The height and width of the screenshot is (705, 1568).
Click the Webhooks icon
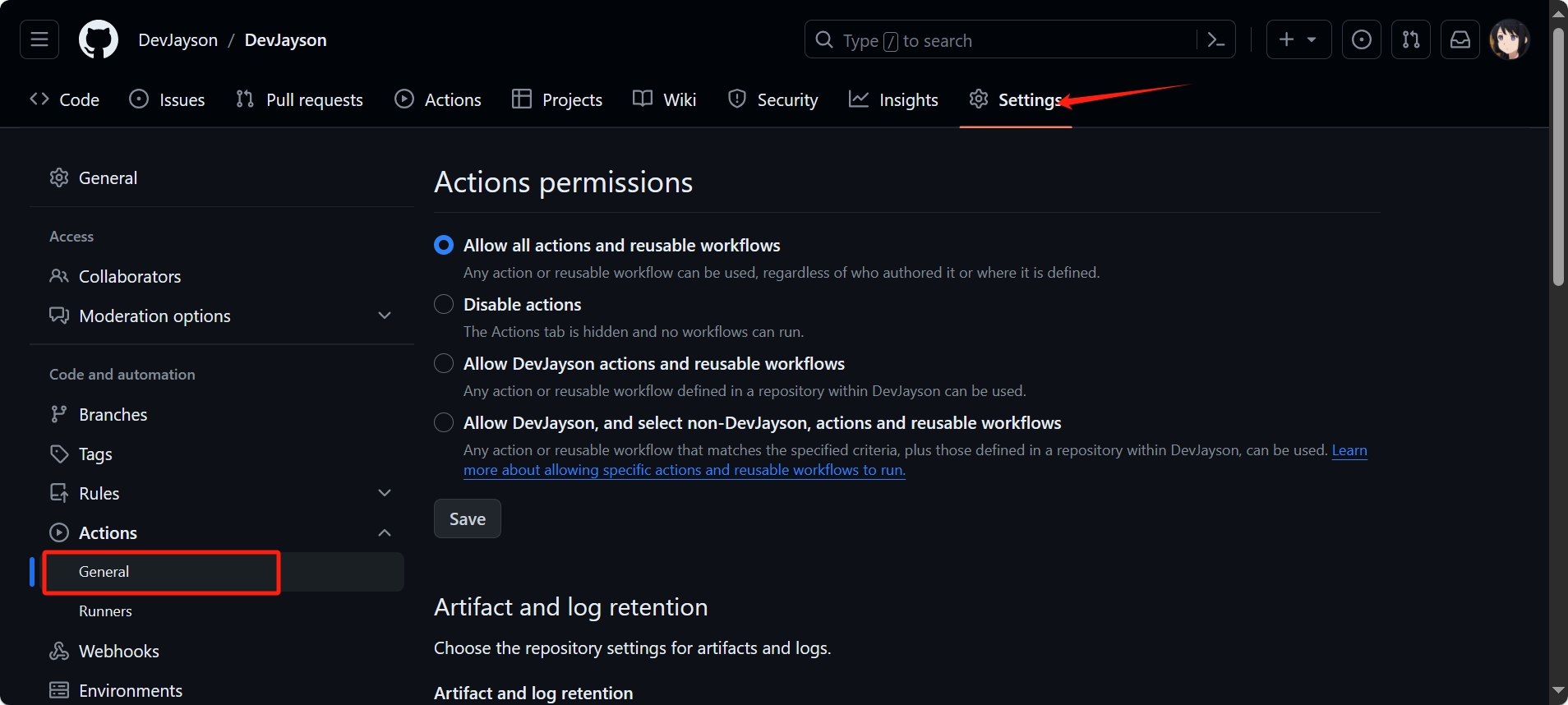point(59,651)
